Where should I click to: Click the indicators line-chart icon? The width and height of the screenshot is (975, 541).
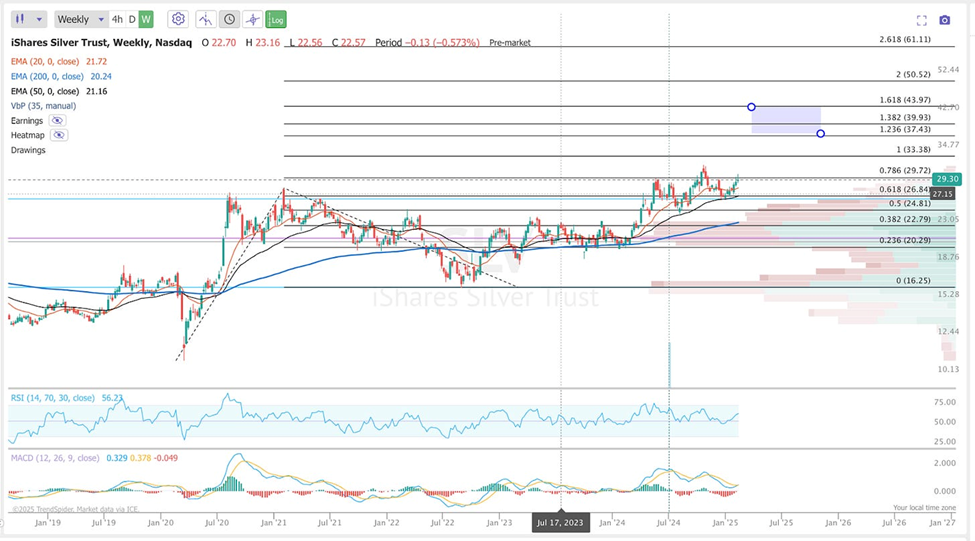click(x=205, y=19)
